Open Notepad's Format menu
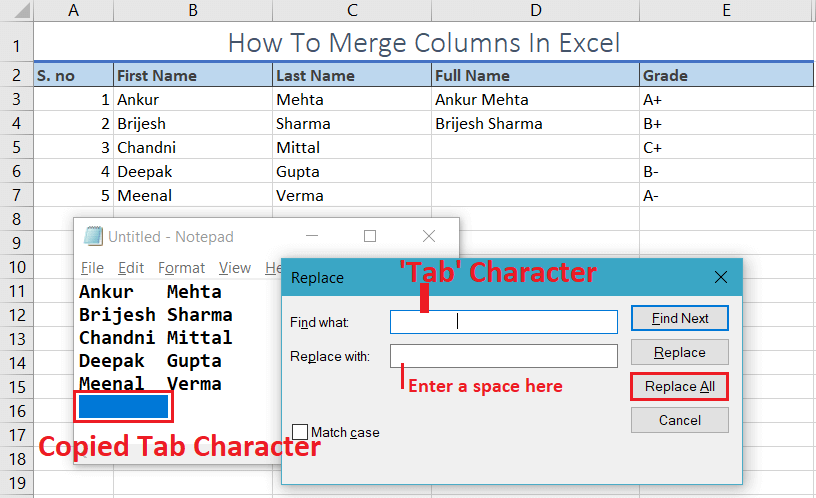Viewport: 816px width, 498px height. point(181,268)
